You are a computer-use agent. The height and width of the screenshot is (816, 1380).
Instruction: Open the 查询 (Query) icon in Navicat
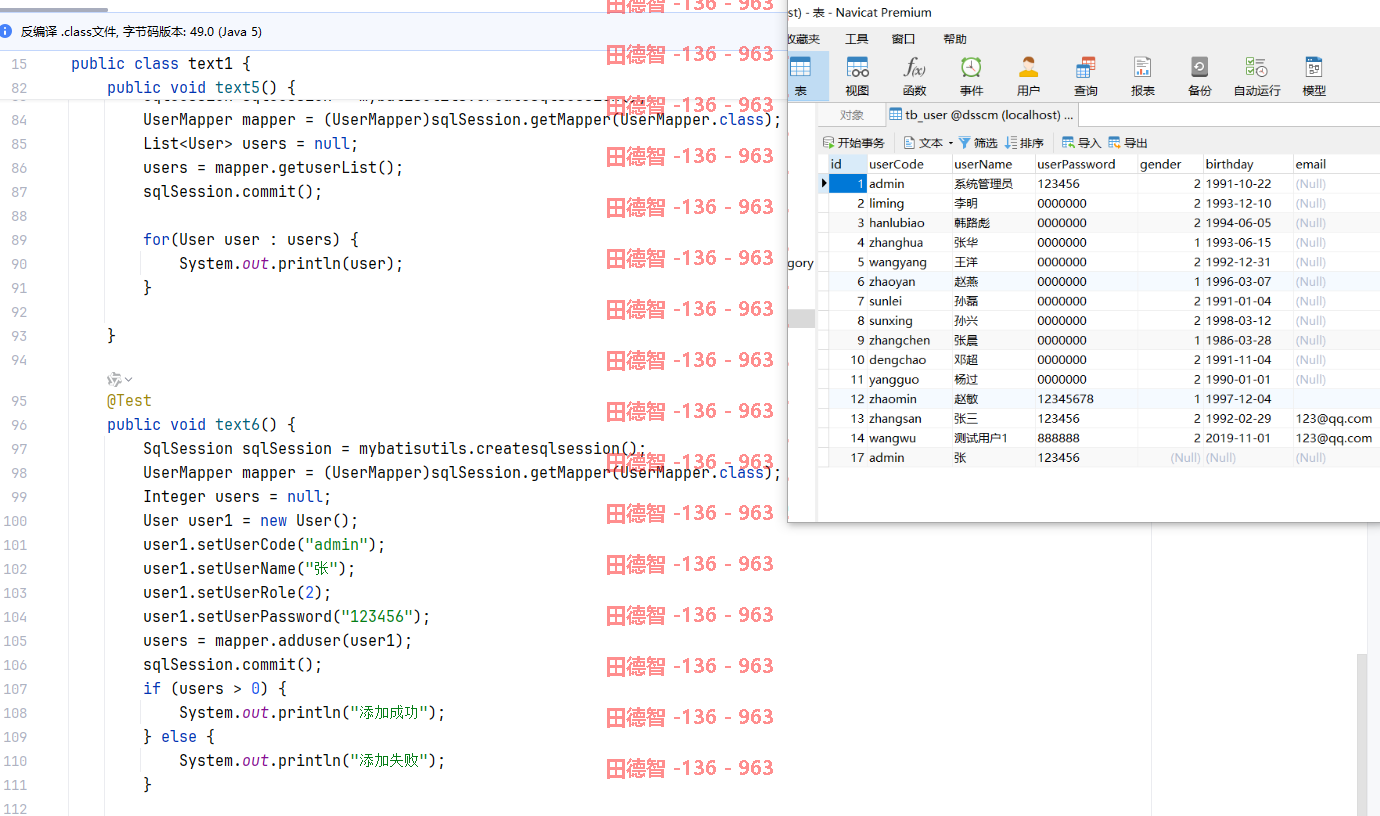1085,76
